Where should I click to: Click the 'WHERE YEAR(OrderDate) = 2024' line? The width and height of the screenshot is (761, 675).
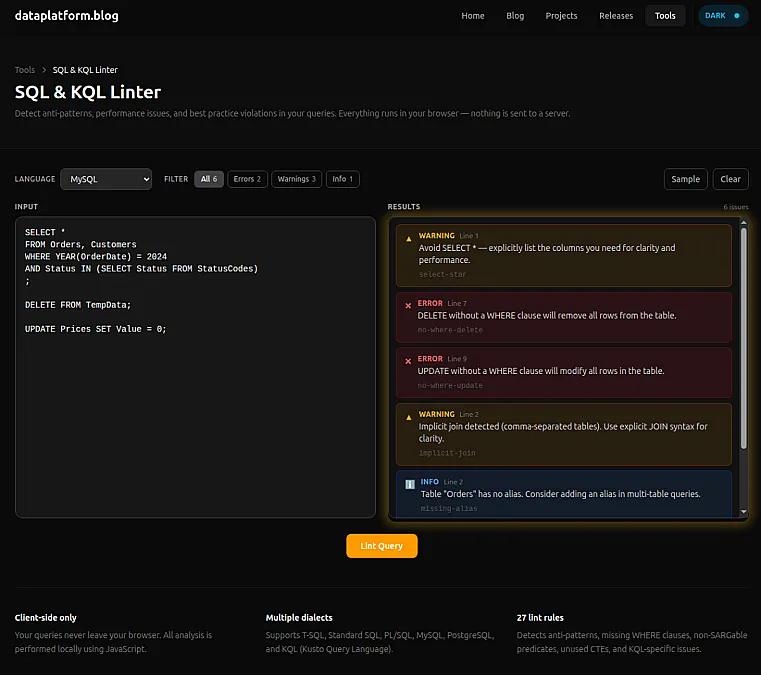[96, 257]
